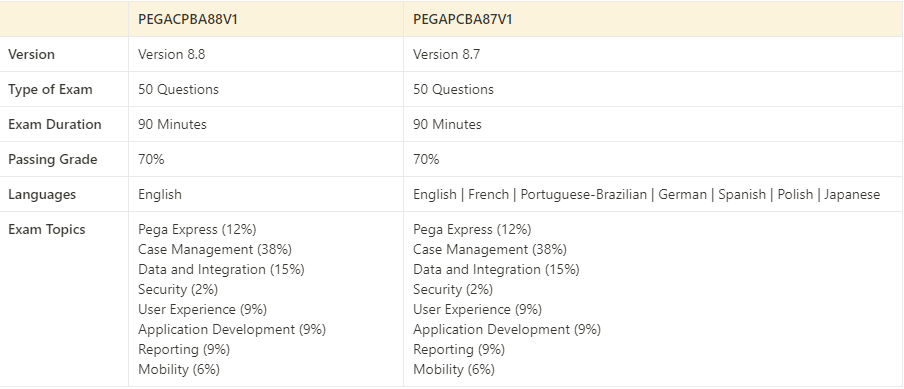The width and height of the screenshot is (904, 389).
Task: Click Mobility (6%) in the PEGACPBA88V1 column
Action: (179, 369)
